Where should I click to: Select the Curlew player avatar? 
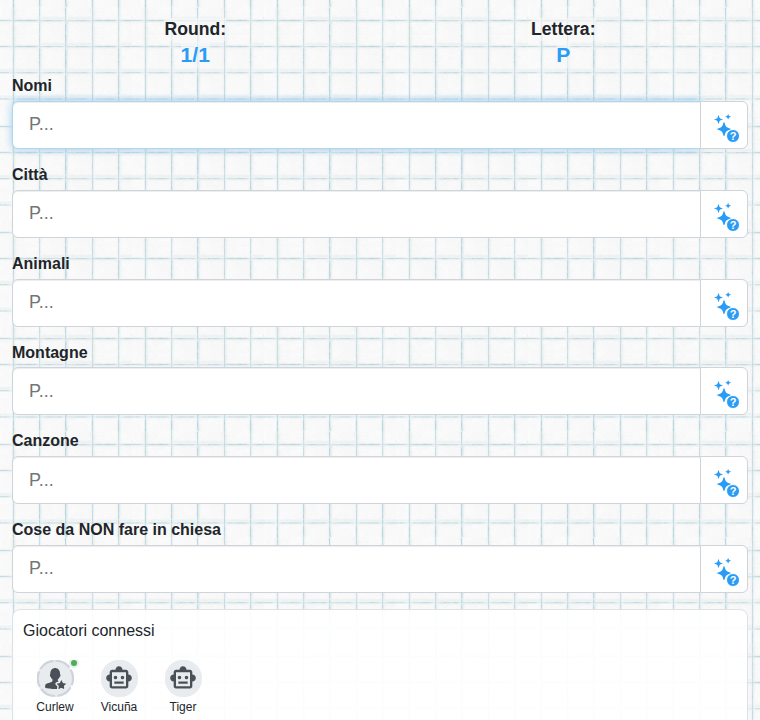coord(55,678)
